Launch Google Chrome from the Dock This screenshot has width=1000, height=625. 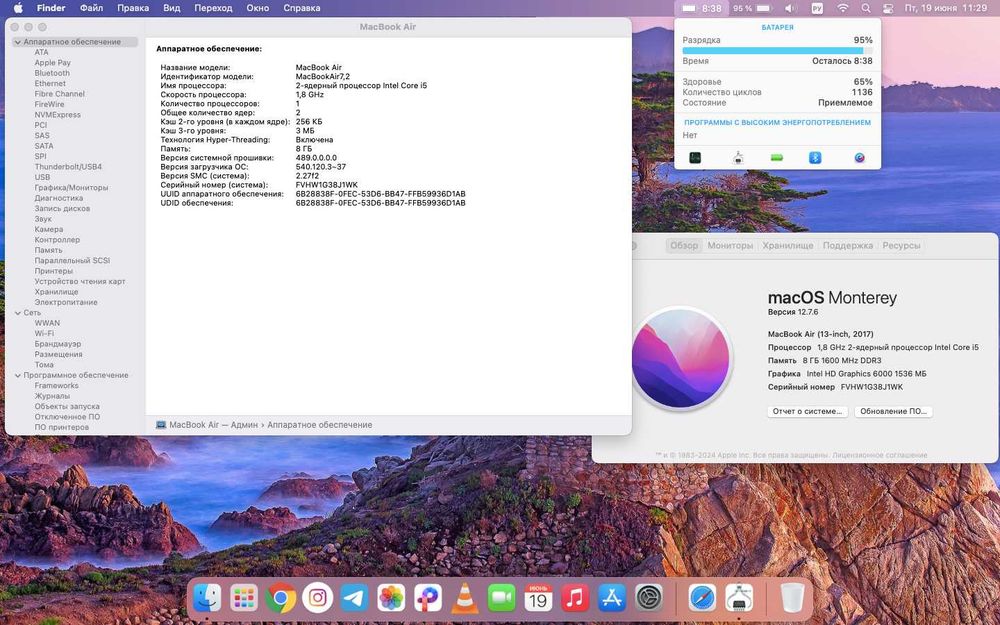point(281,598)
